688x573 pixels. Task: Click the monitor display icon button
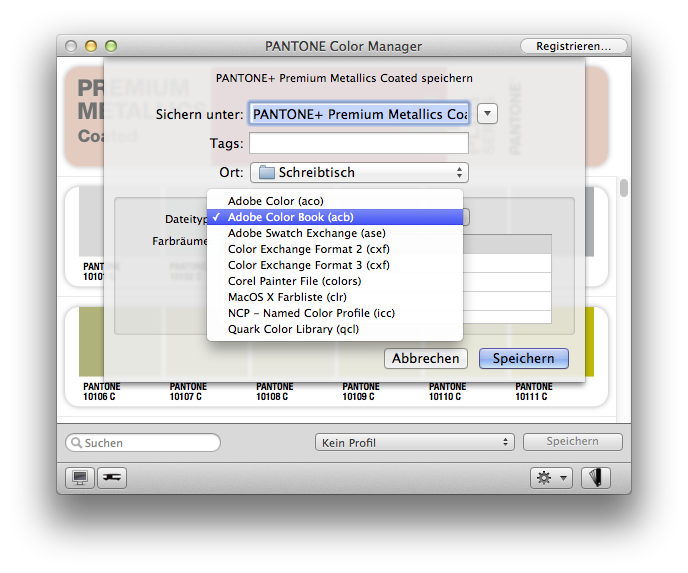pyautogui.click(x=80, y=477)
